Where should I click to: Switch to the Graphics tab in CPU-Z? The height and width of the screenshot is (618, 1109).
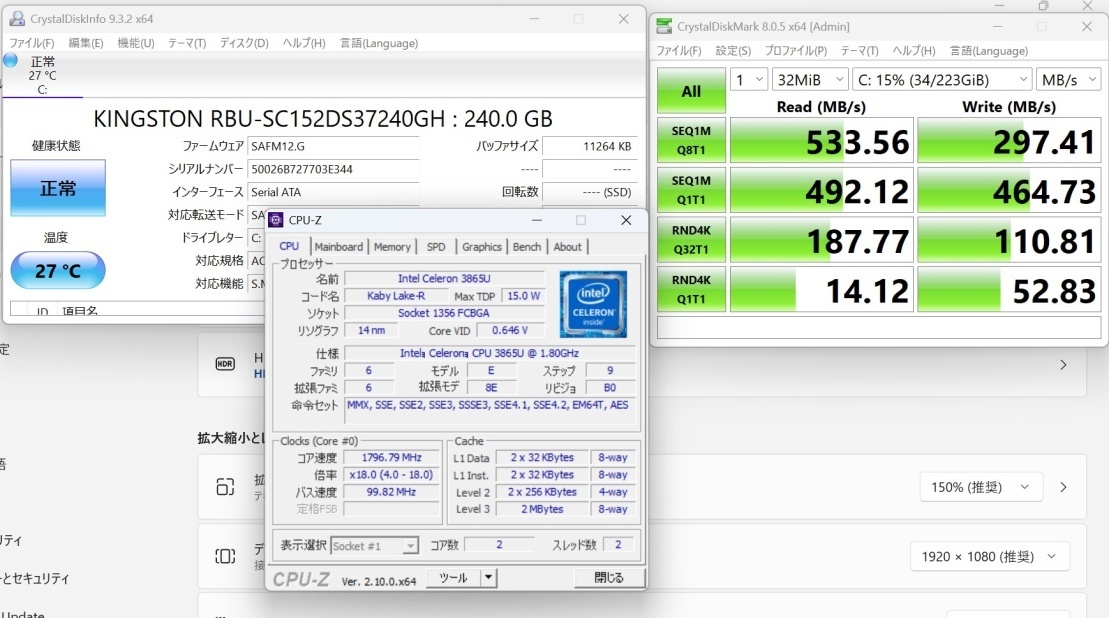482,247
